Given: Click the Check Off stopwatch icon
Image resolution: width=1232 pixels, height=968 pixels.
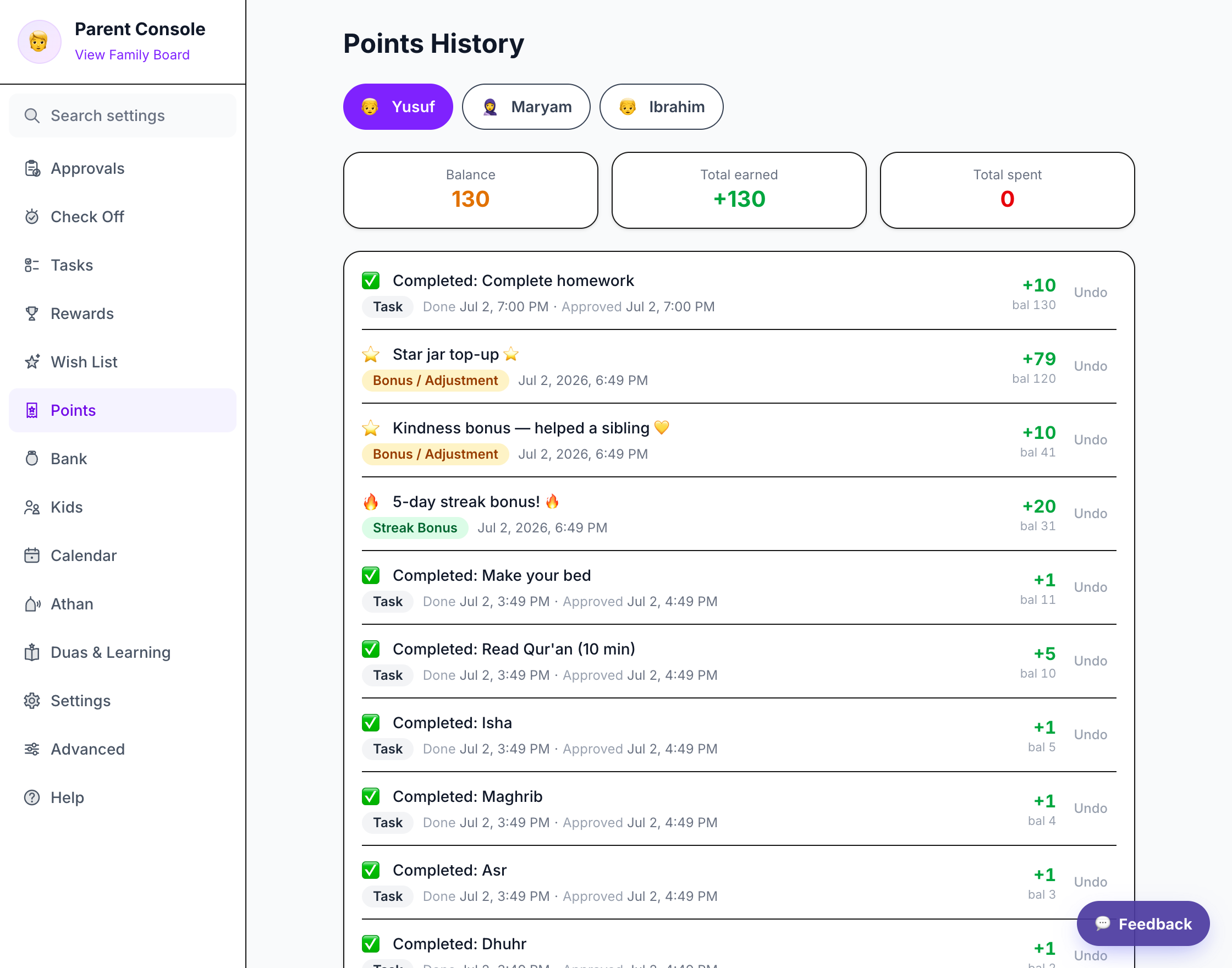Looking at the screenshot, I should (32, 217).
